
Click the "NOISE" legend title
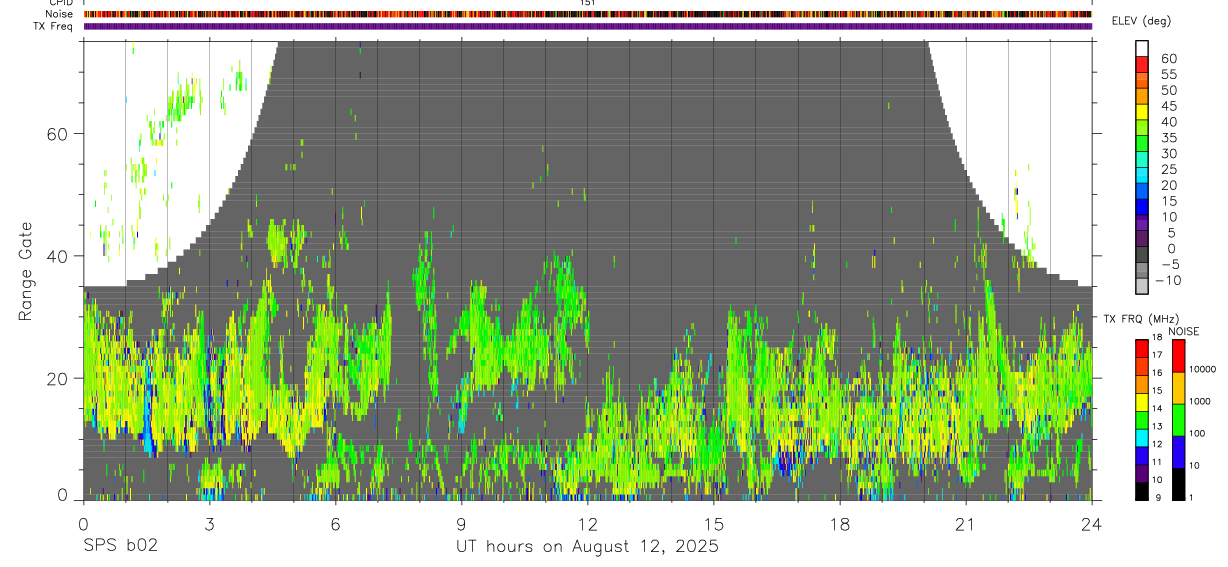coord(1182,331)
